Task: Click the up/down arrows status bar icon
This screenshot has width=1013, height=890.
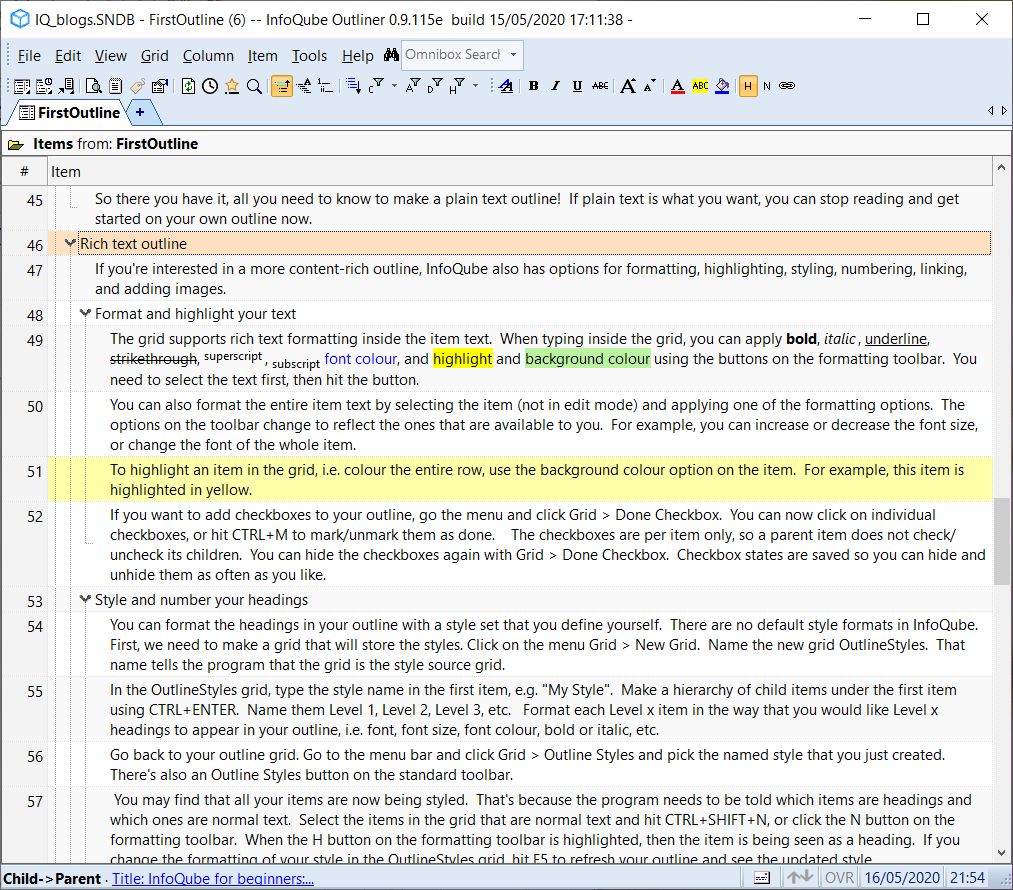Action: coord(800,878)
